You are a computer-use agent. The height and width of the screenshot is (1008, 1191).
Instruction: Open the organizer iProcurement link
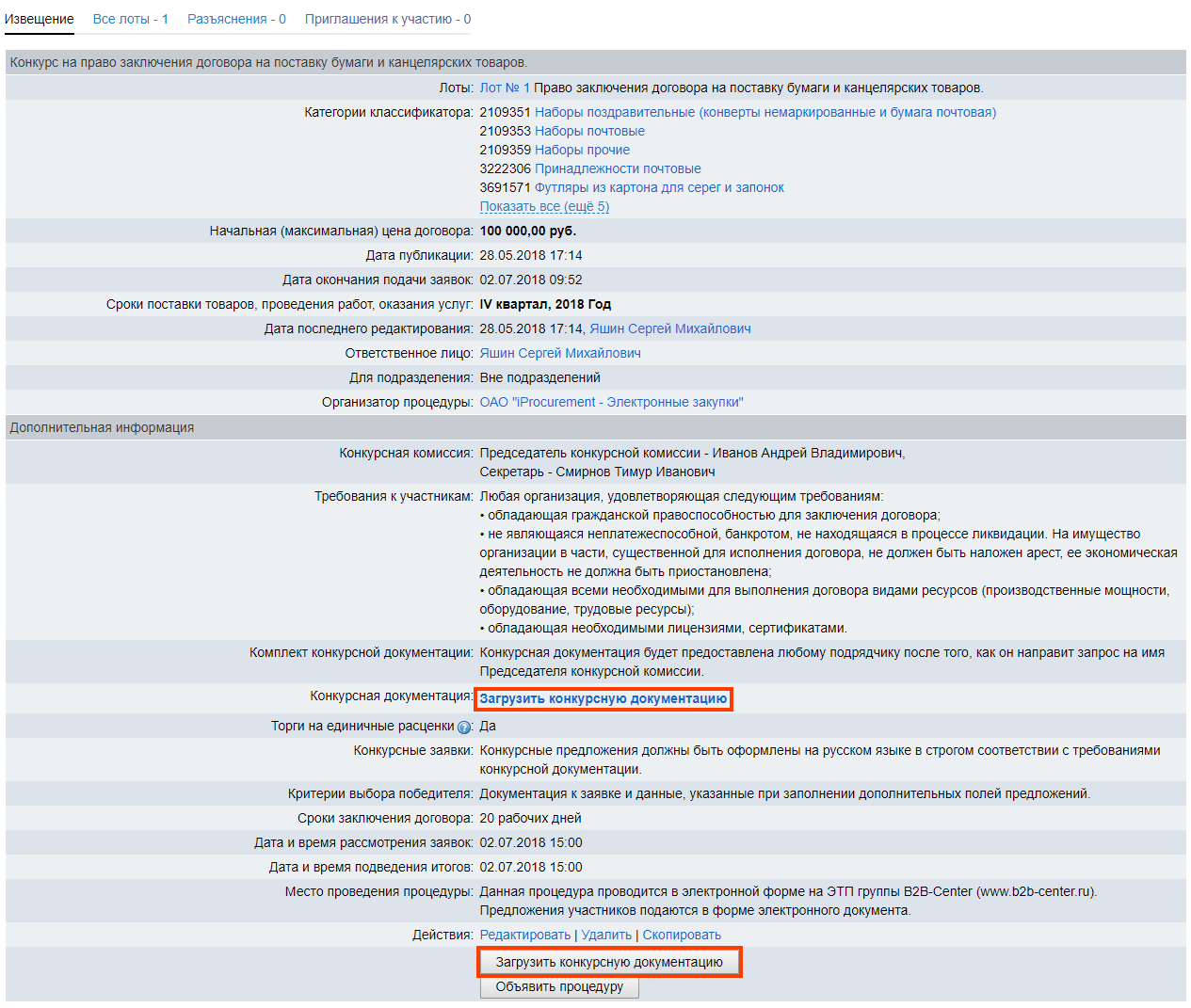[611, 402]
